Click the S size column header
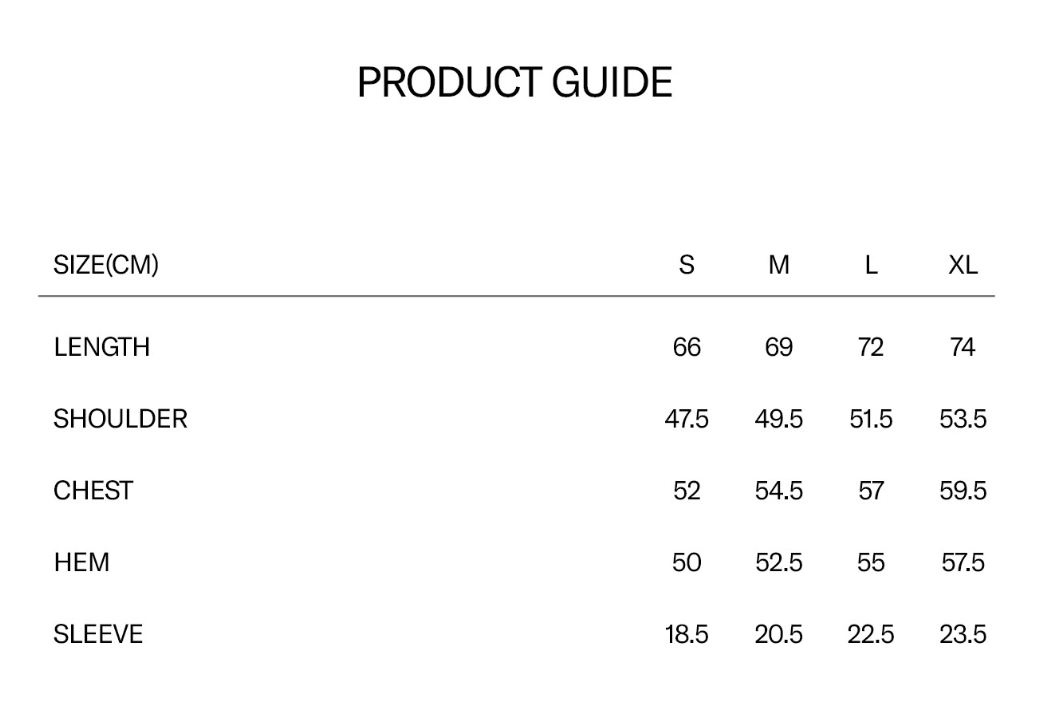This screenshot has width=1052, height=702. (686, 265)
